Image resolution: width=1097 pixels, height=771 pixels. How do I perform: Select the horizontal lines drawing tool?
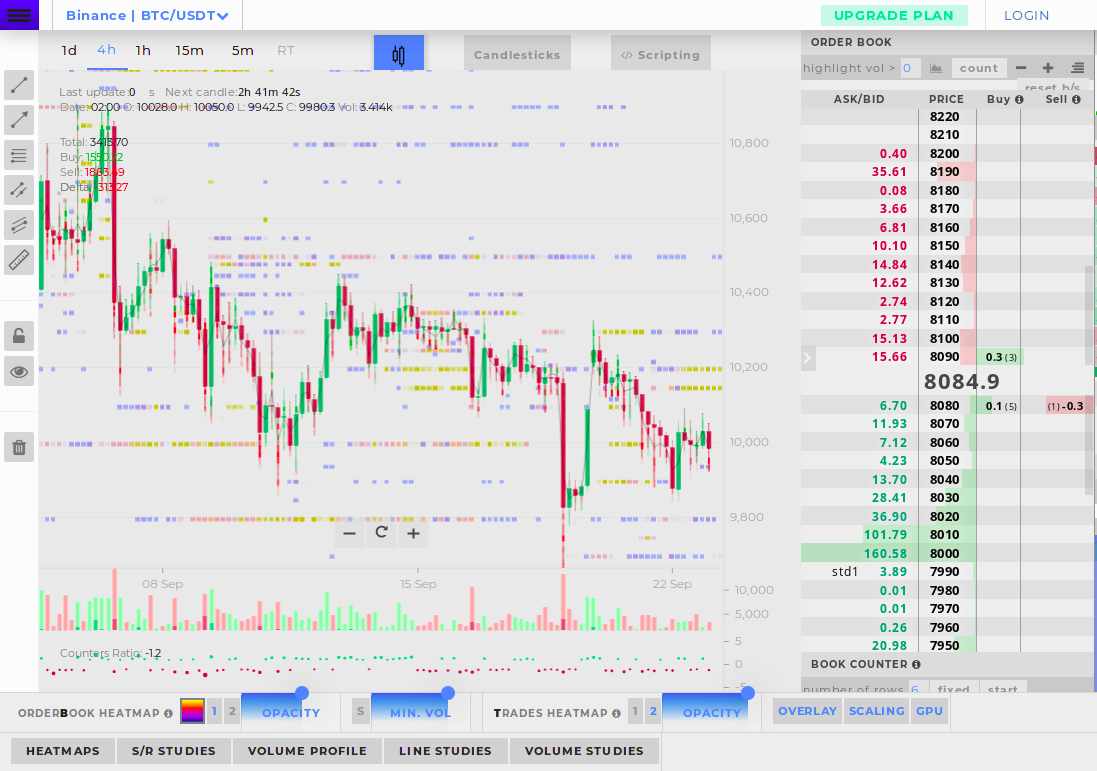[19, 155]
